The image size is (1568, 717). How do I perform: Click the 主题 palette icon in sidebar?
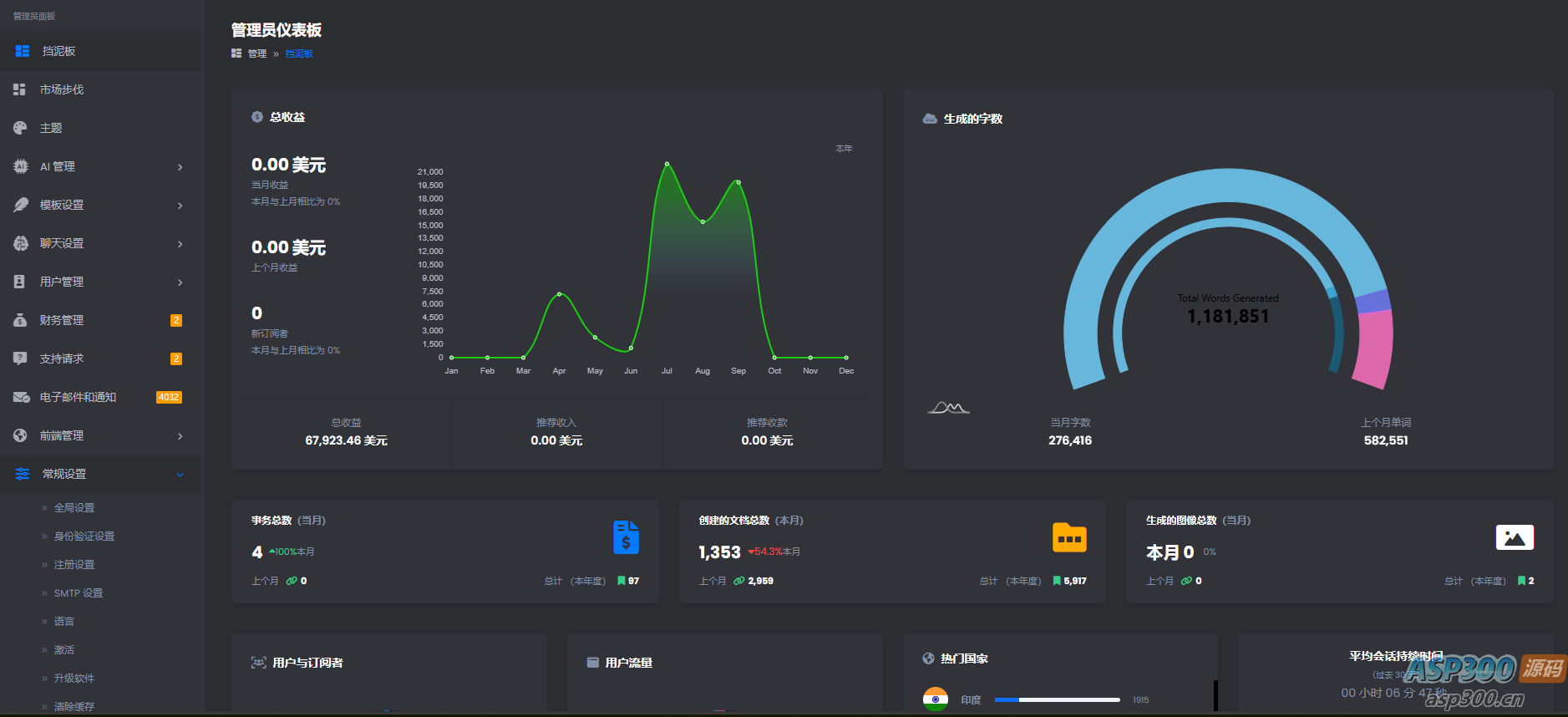point(20,128)
